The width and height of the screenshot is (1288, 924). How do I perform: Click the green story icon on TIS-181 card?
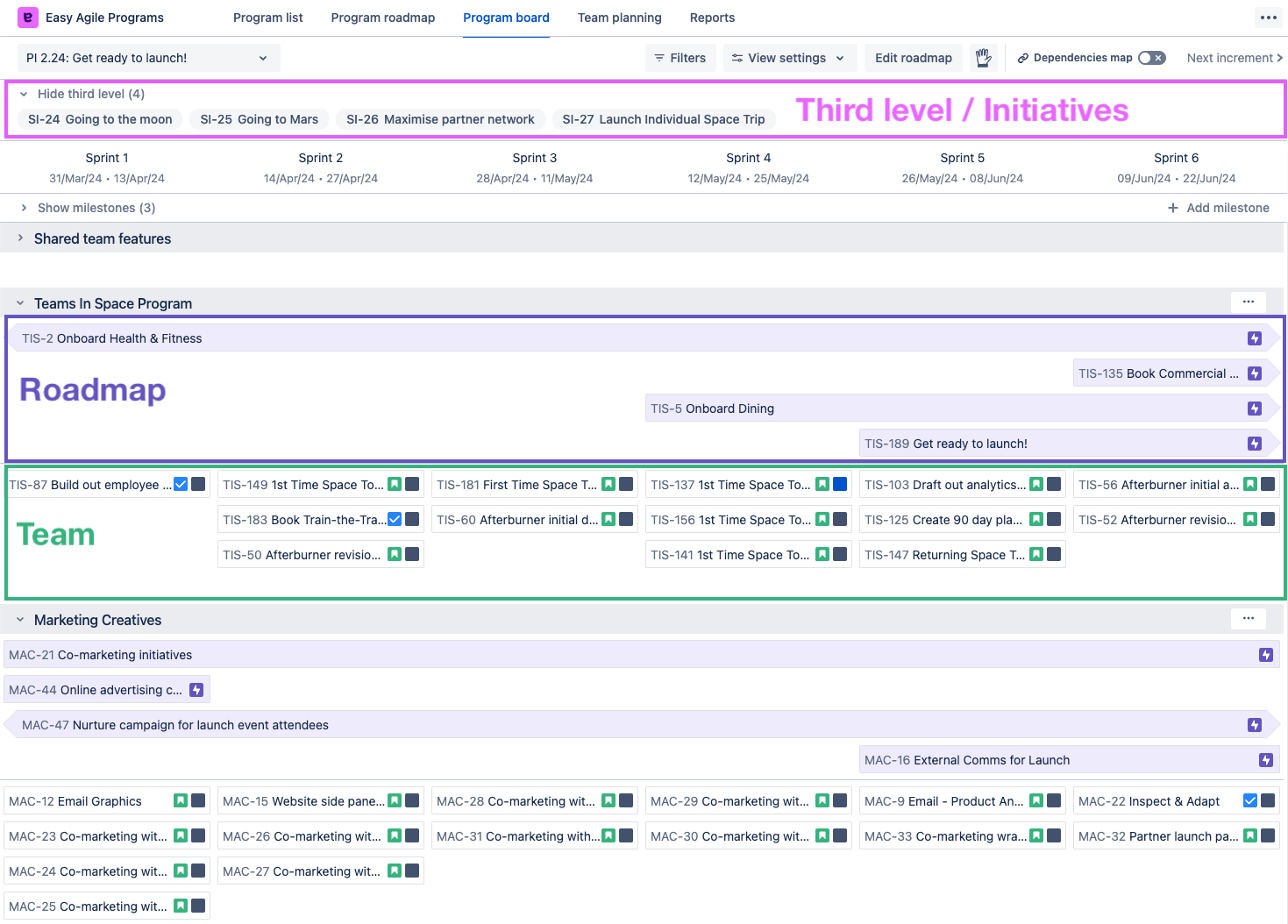click(x=608, y=484)
